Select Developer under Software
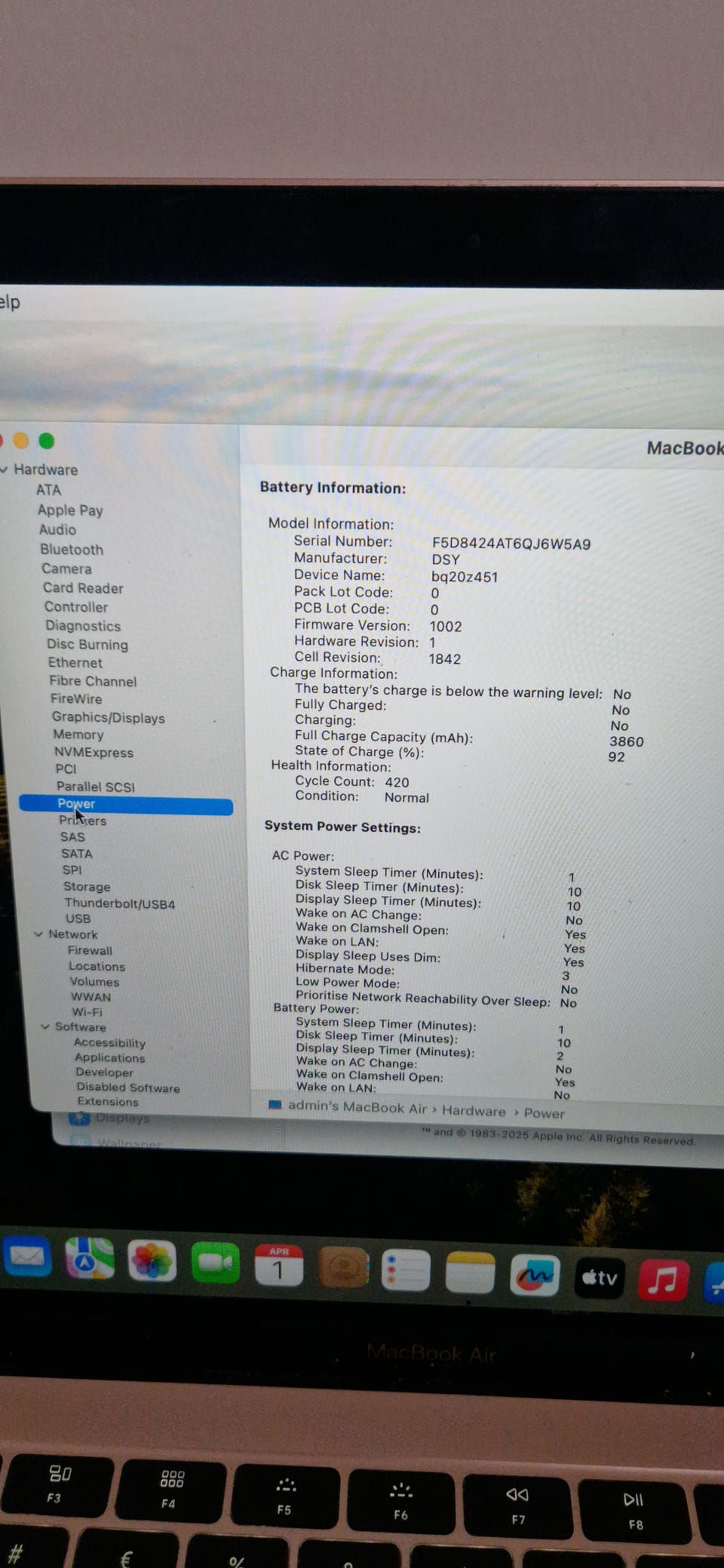This screenshot has height=1568, width=724. click(x=104, y=1072)
